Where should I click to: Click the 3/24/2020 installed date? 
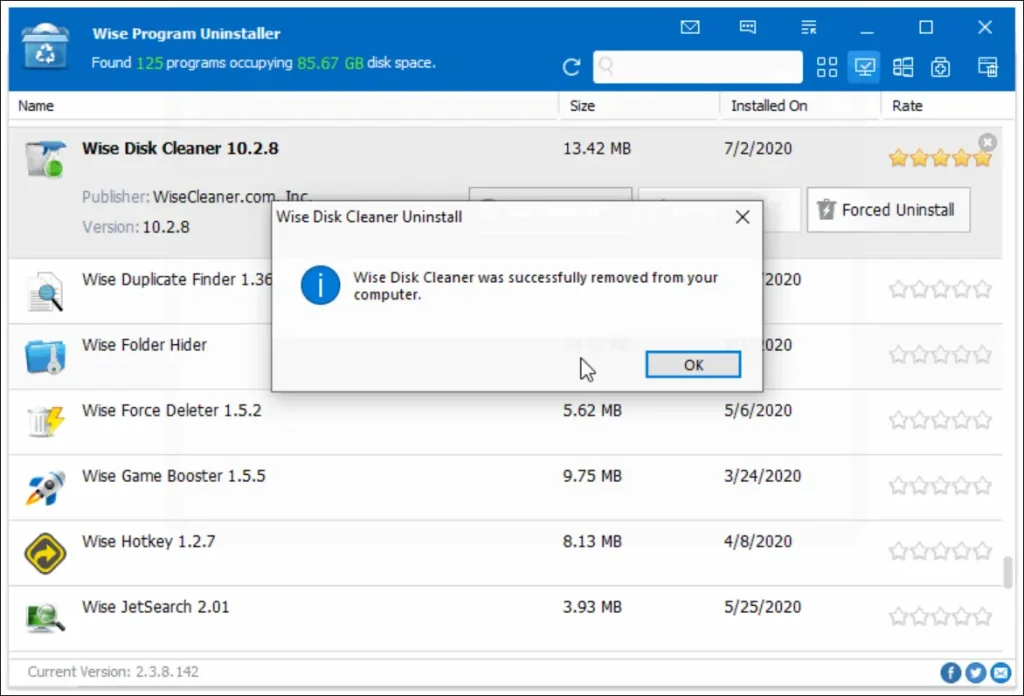[762, 476]
